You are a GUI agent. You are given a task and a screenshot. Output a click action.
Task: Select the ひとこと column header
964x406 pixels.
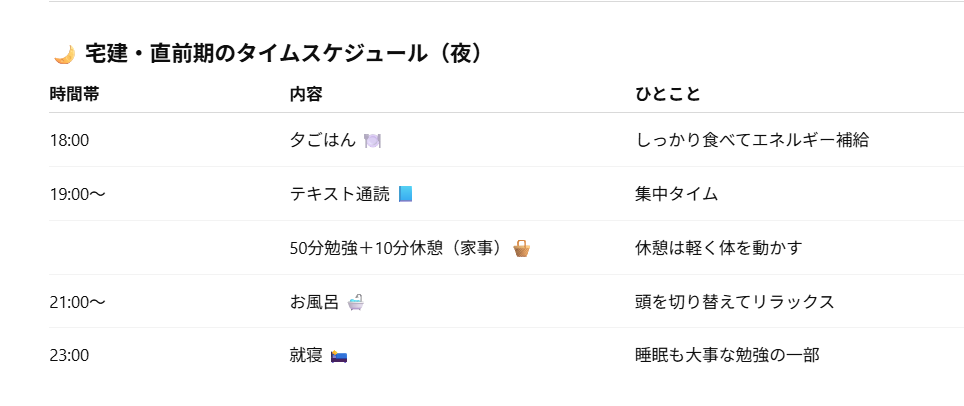point(667,94)
